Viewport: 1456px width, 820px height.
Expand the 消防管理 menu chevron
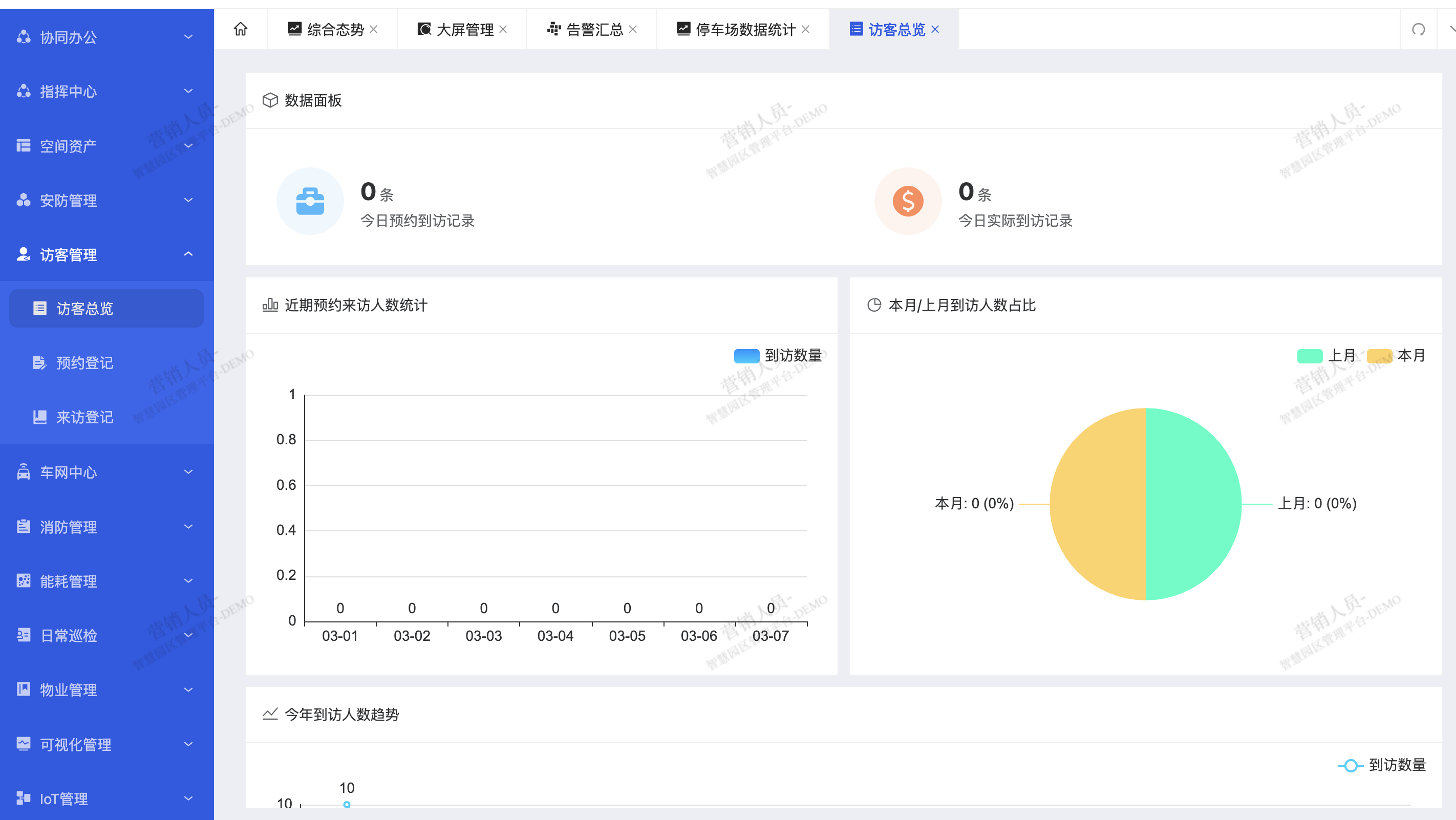click(x=188, y=527)
